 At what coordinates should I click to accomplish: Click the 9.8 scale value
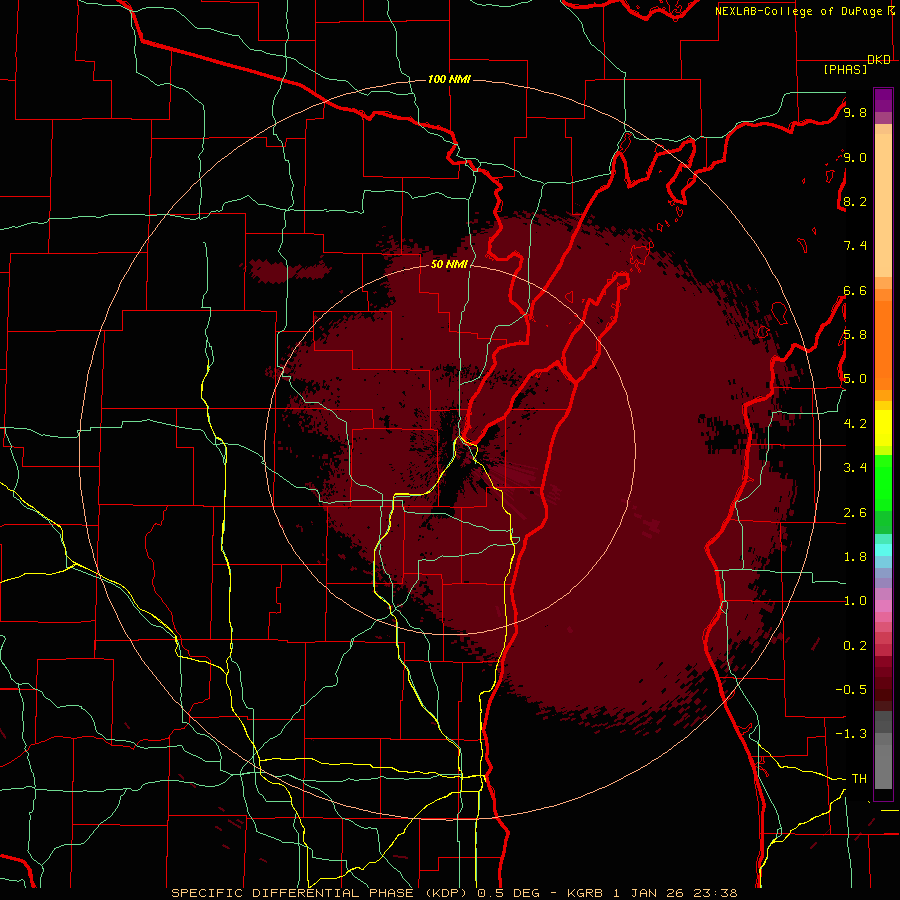click(855, 112)
